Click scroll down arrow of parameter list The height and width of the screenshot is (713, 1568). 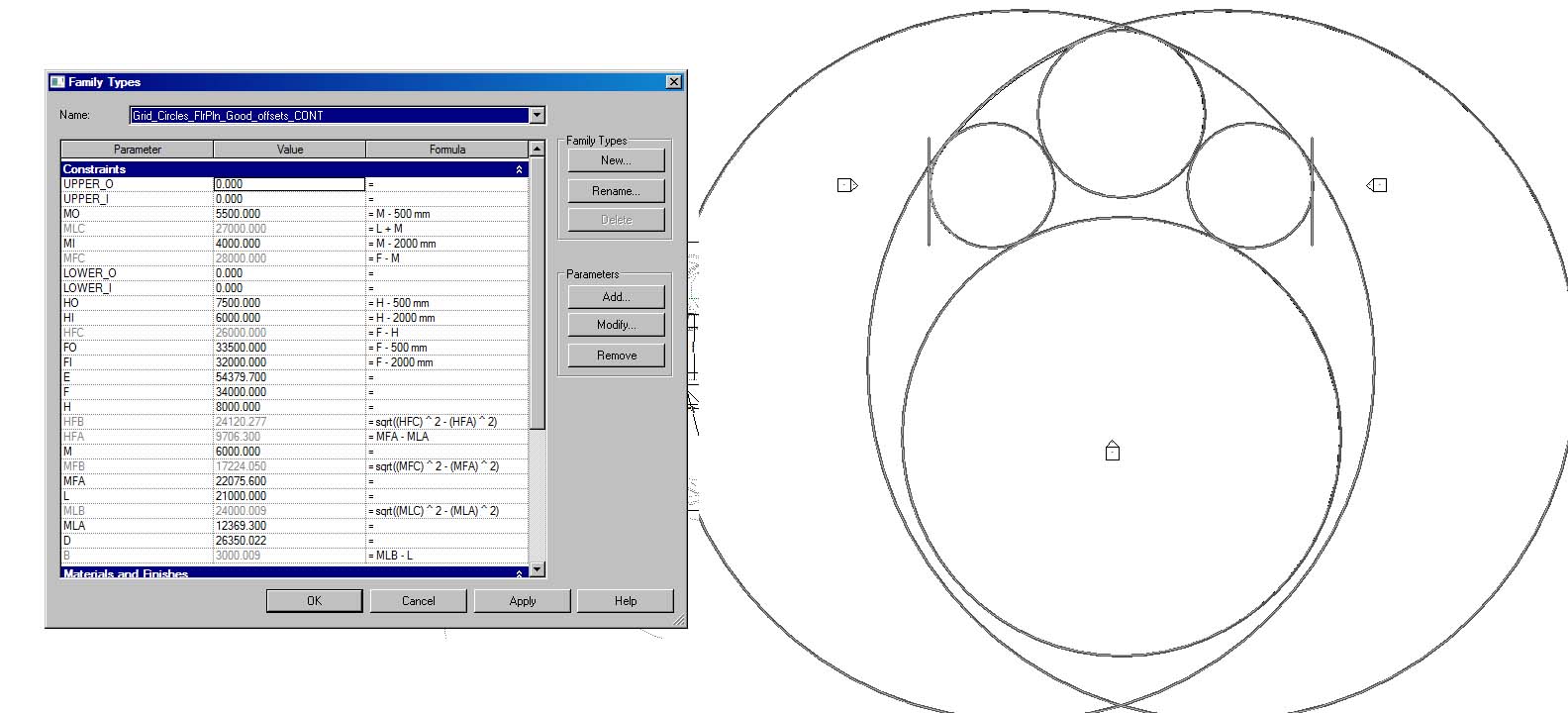point(537,569)
